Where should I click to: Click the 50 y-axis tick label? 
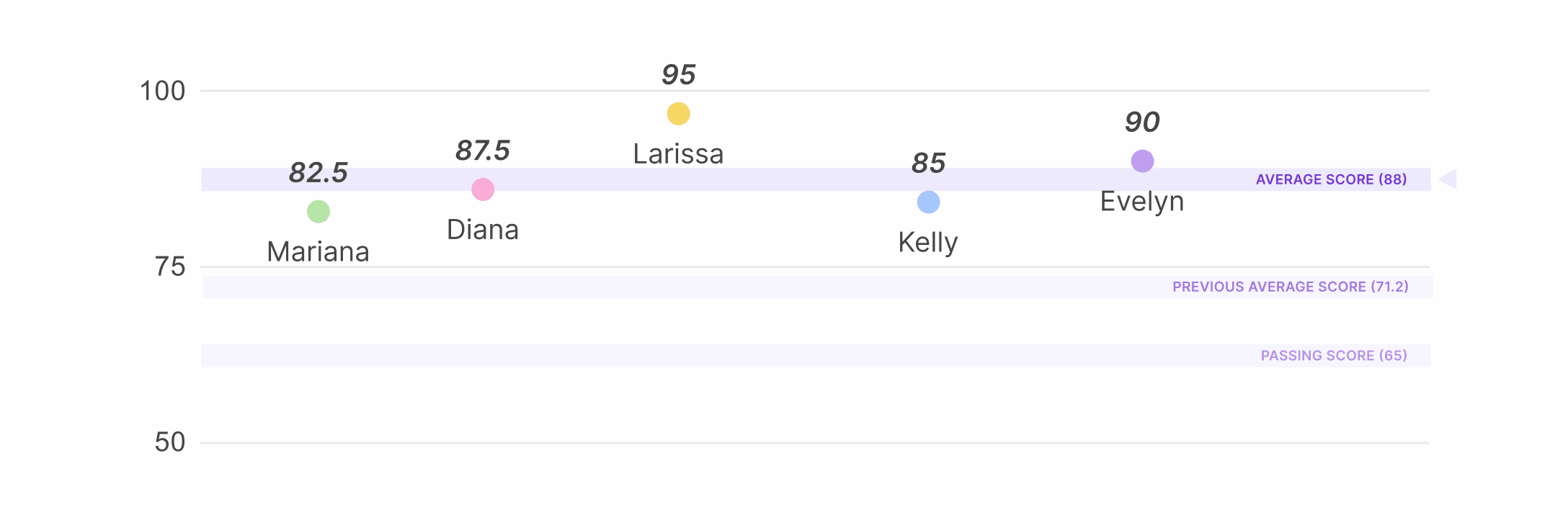click(x=170, y=442)
